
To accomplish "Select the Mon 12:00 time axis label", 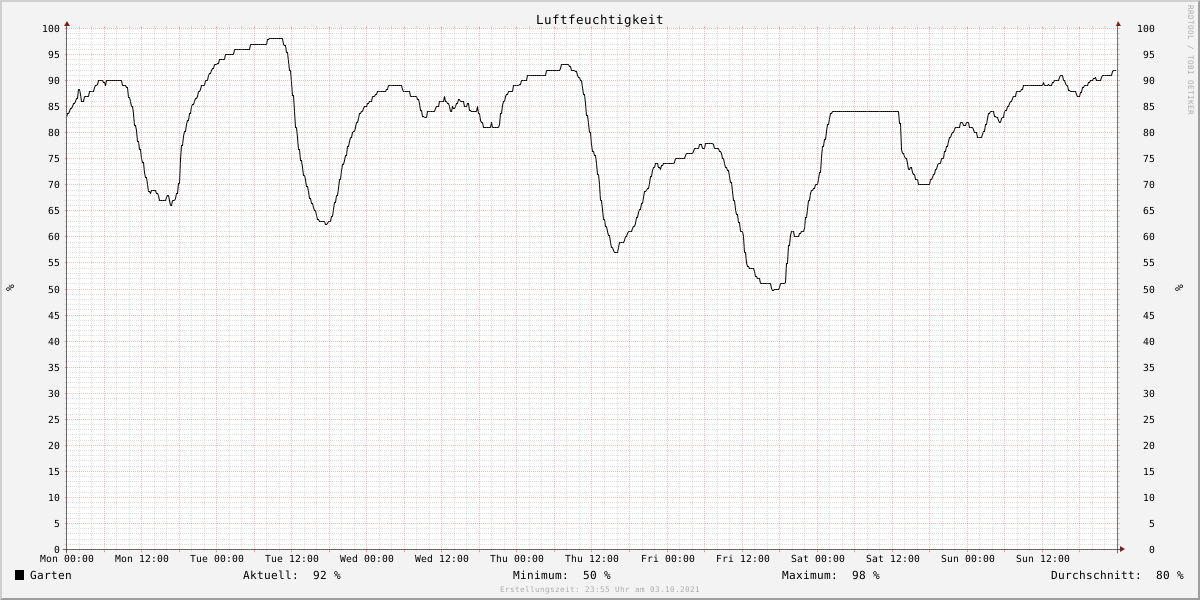I will (142, 559).
